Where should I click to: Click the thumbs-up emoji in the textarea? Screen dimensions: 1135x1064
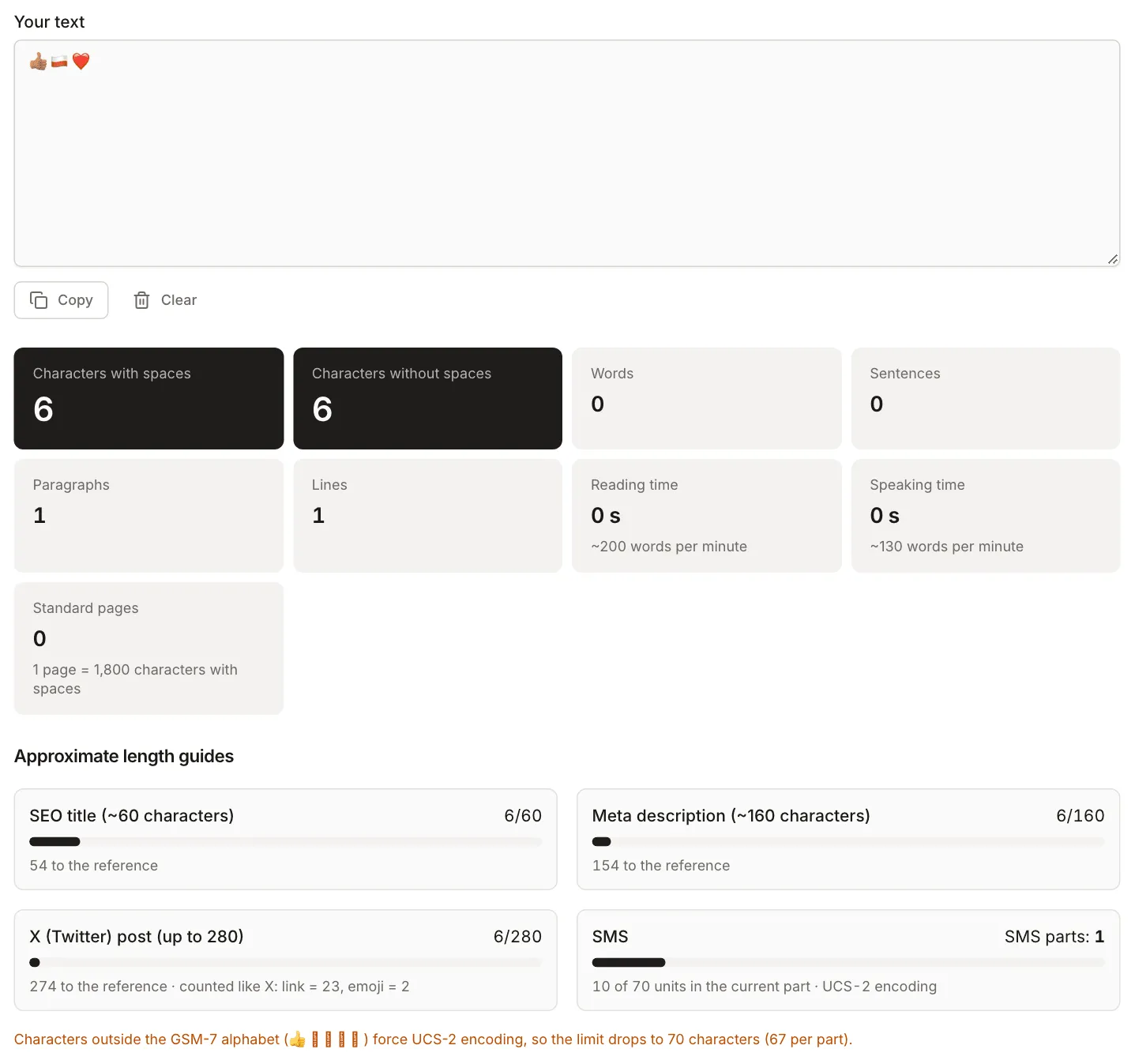[x=38, y=61]
